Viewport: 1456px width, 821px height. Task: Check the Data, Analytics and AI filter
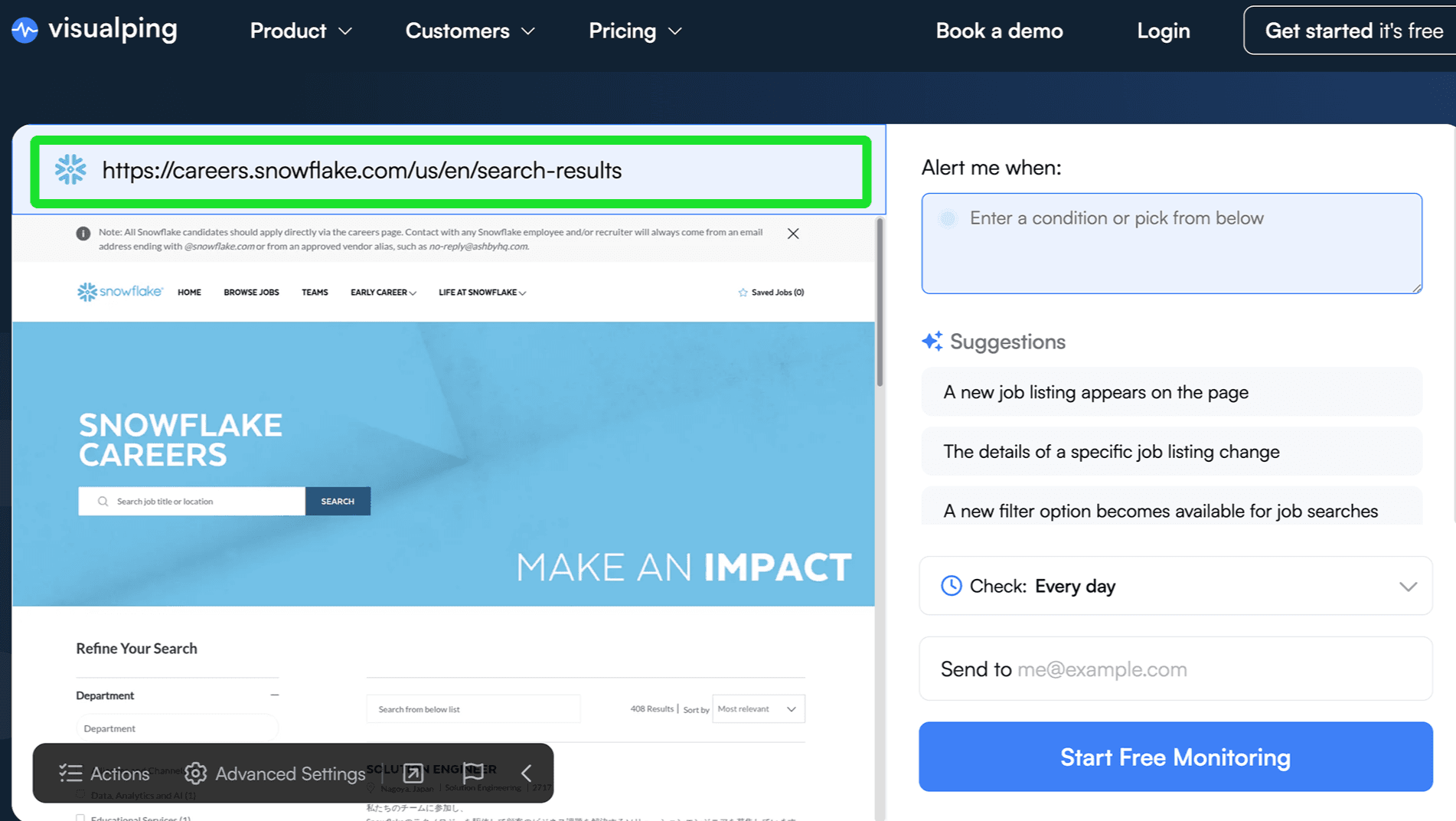pos(80,794)
